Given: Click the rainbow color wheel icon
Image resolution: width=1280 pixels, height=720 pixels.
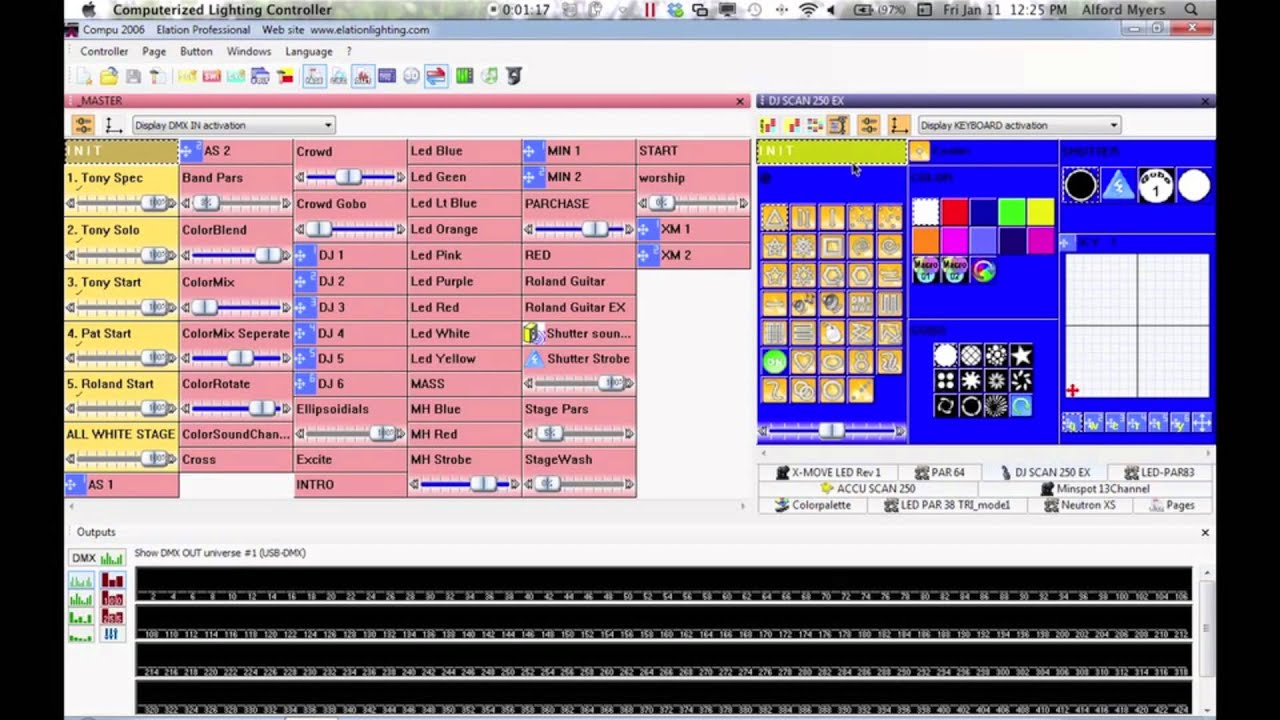Looking at the screenshot, I should (x=984, y=270).
